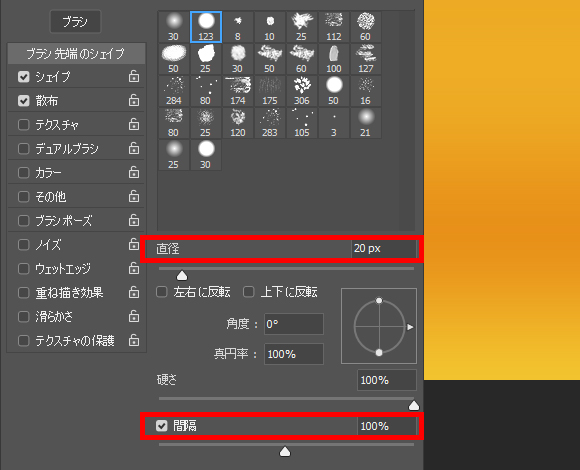
Task: Open the ブラシ presets button
Action: [75, 22]
